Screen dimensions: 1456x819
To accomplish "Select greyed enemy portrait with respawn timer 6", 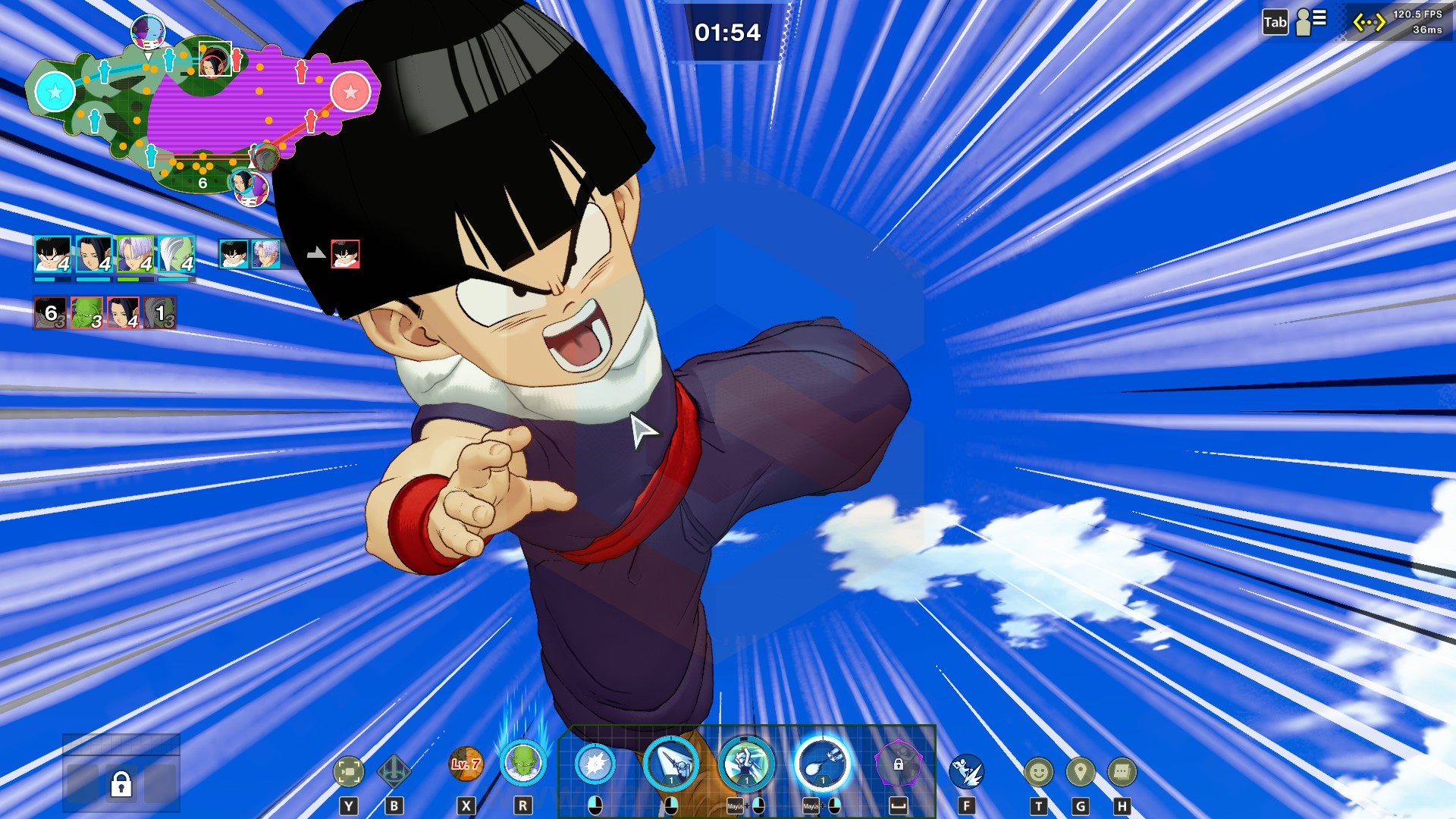I will click(x=50, y=312).
